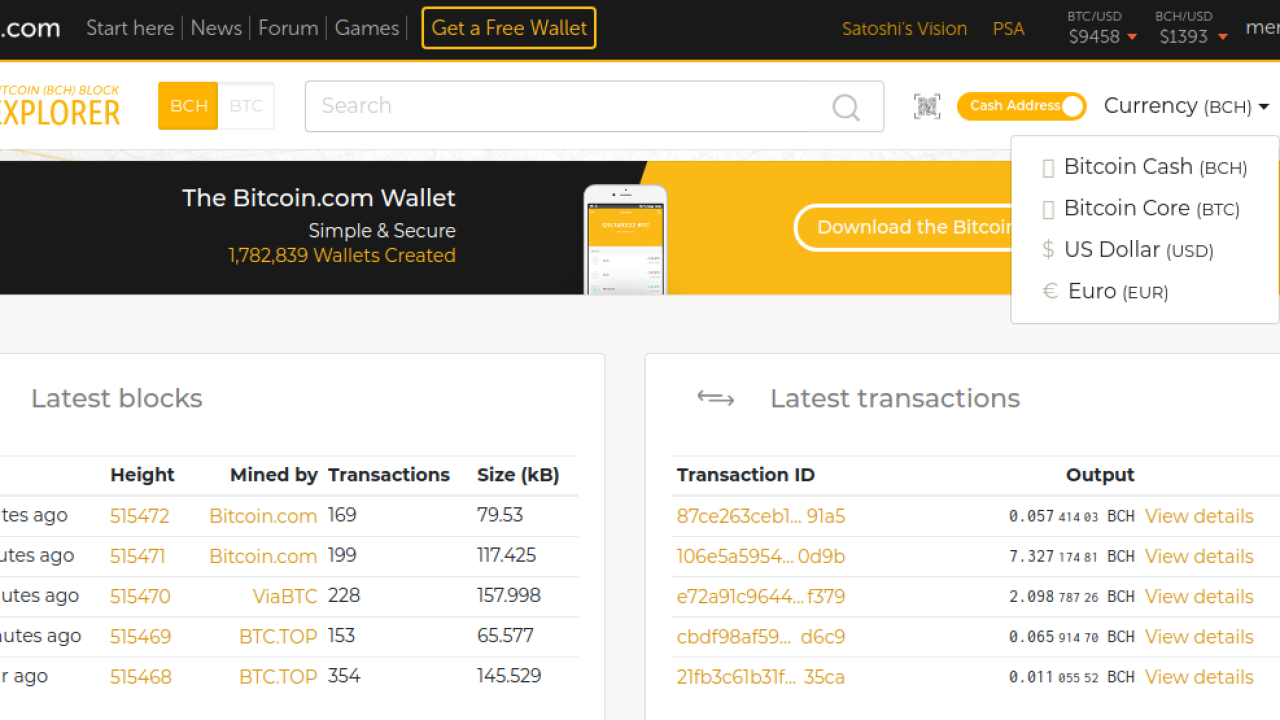Click the dollar sign icon for US Dollar
This screenshot has width=1280, height=720.
(1048, 250)
